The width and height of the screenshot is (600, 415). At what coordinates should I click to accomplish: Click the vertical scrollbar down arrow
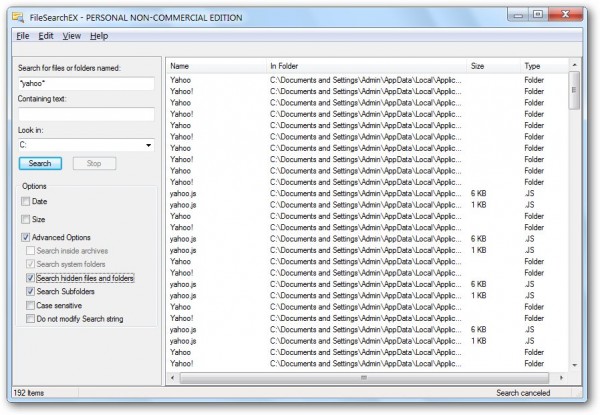[574, 365]
